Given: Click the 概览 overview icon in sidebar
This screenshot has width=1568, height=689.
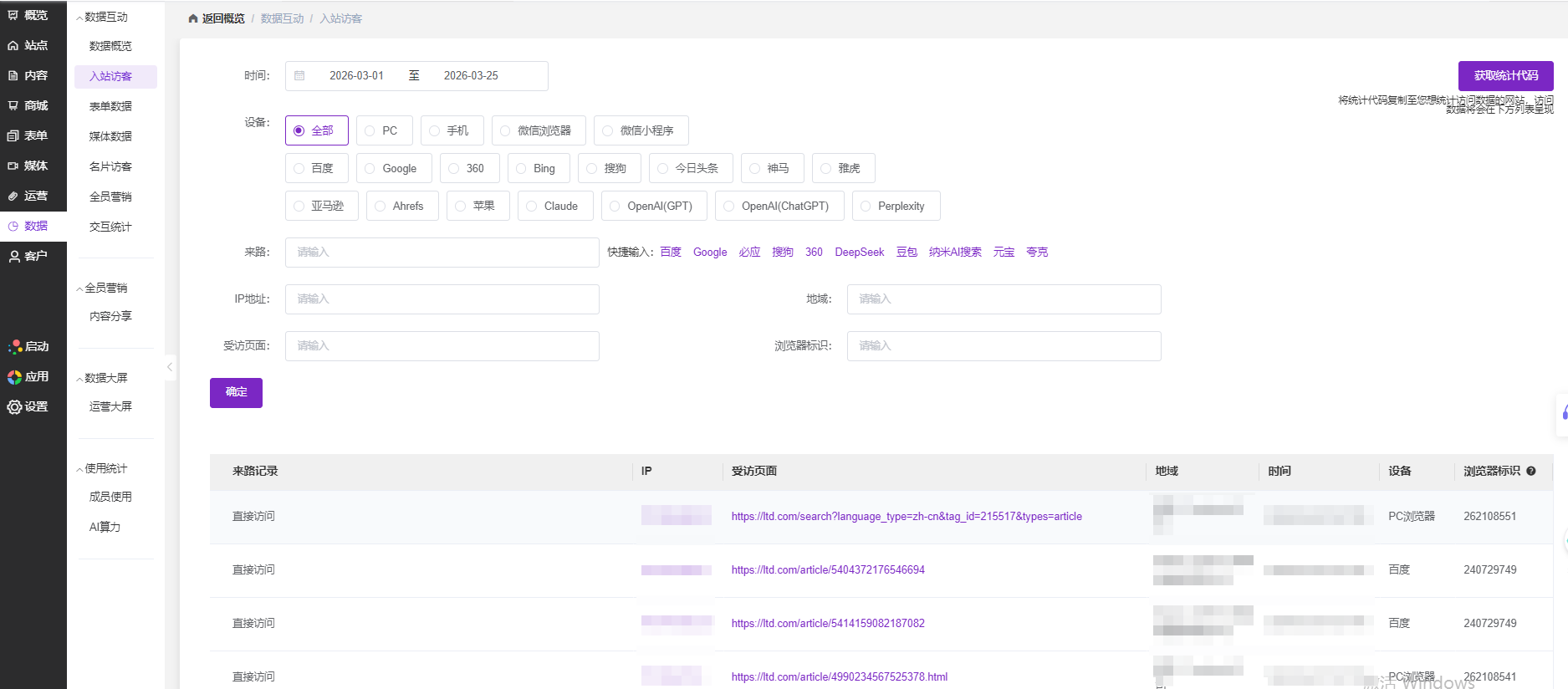Looking at the screenshot, I should click(x=13, y=15).
